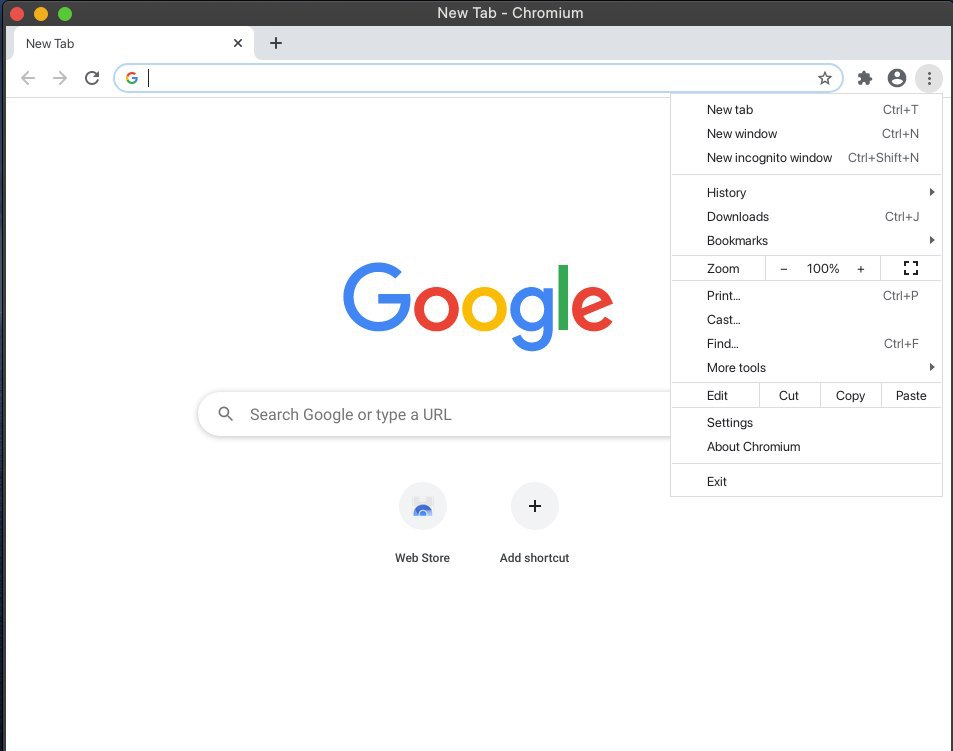Click the Add shortcut label
This screenshot has width=953, height=751.
[x=534, y=558]
